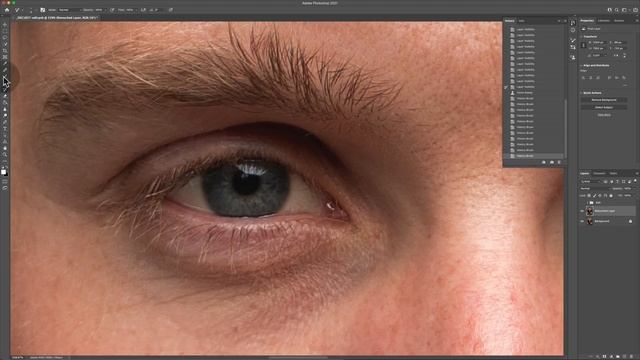The image size is (640, 360).
Task: Switch to the Channels tab
Action: (x=599, y=173)
